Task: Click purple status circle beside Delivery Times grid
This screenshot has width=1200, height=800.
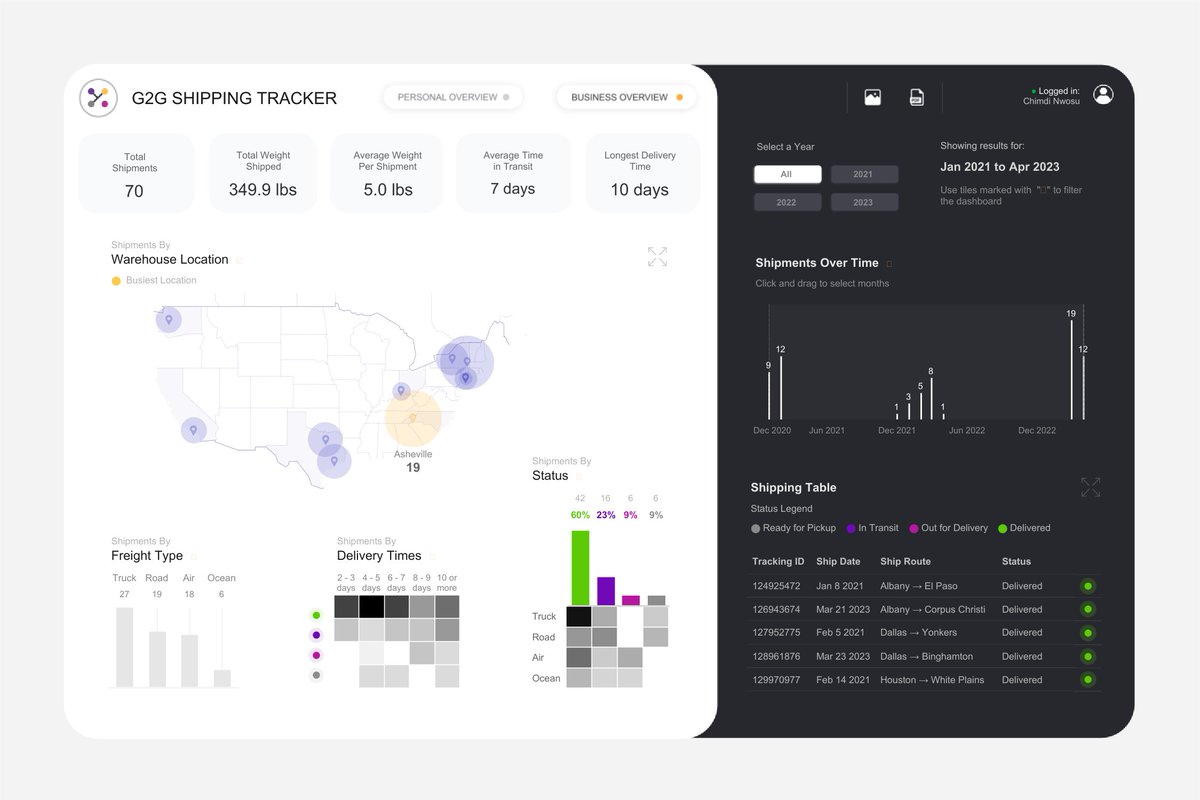Action: click(316, 635)
